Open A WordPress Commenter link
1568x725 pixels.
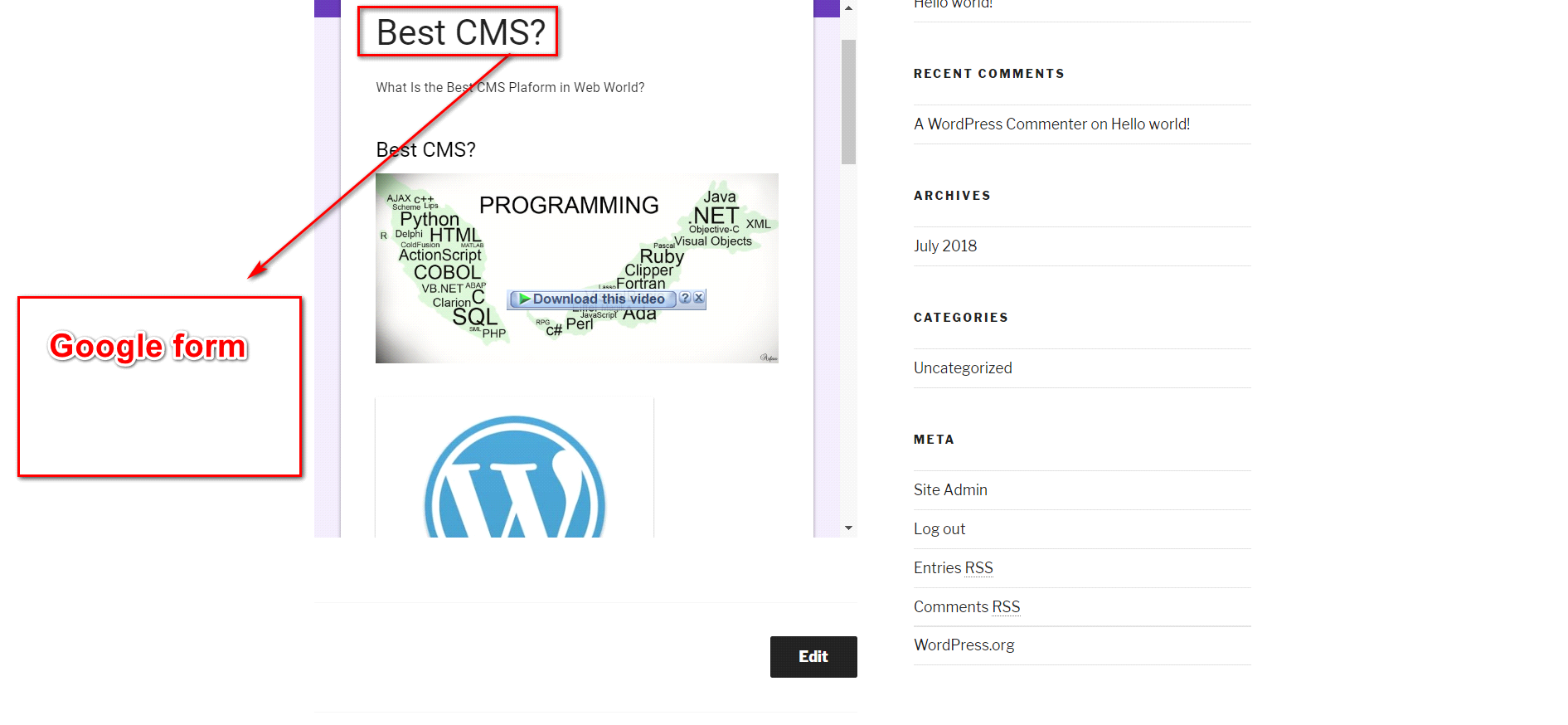click(1000, 124)
